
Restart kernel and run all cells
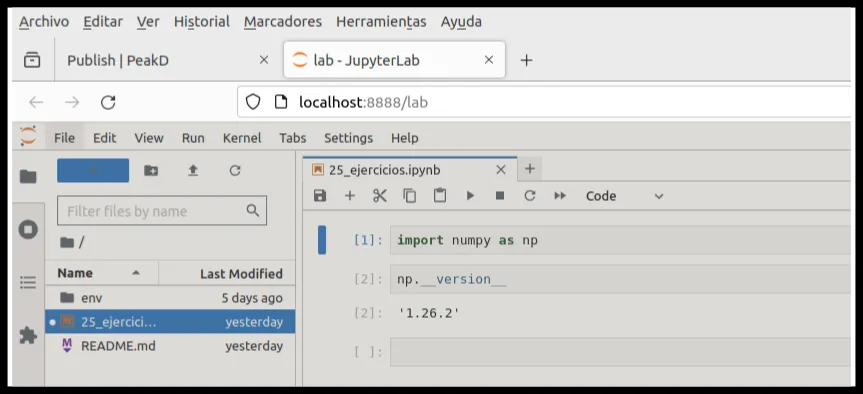(x=560, y=196)
